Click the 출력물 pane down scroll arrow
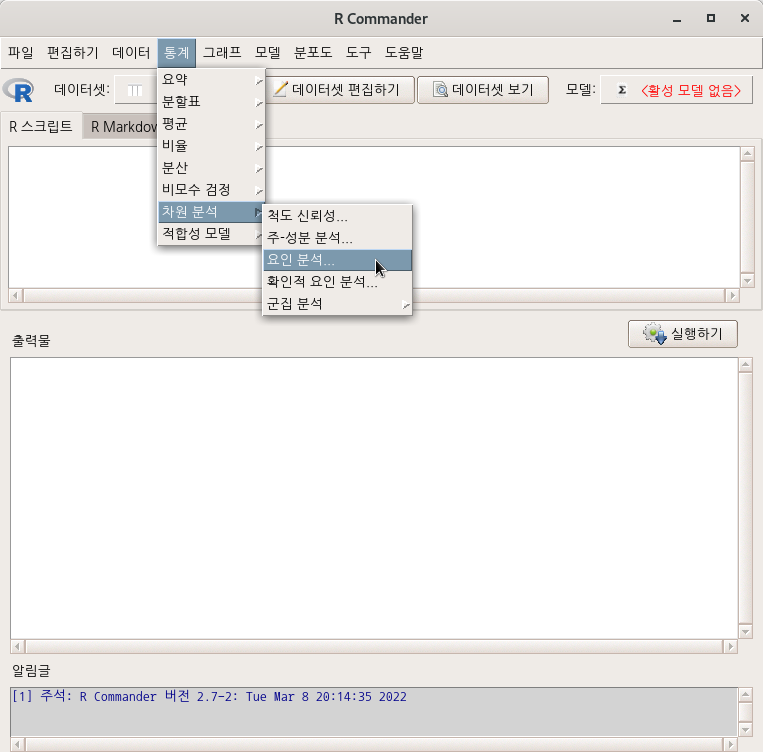Screen dimensions: 763x752 745,631
